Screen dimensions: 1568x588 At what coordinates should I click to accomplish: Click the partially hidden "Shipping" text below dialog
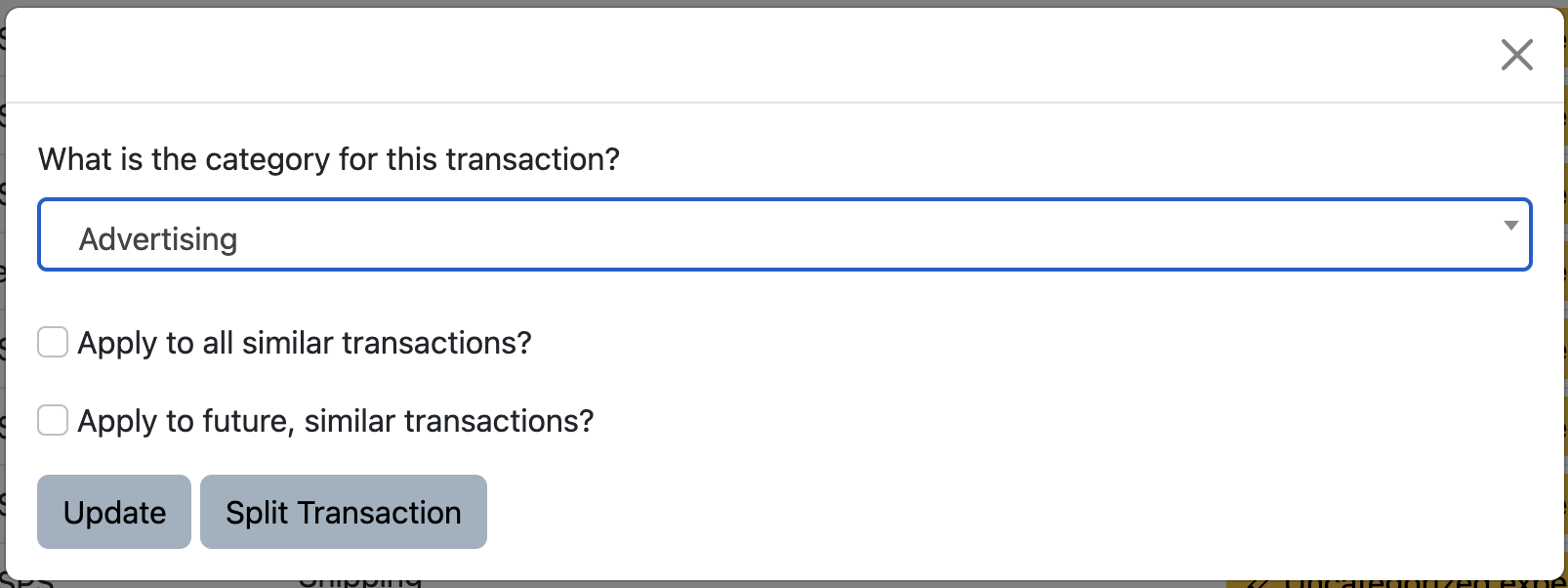[360, 582]
